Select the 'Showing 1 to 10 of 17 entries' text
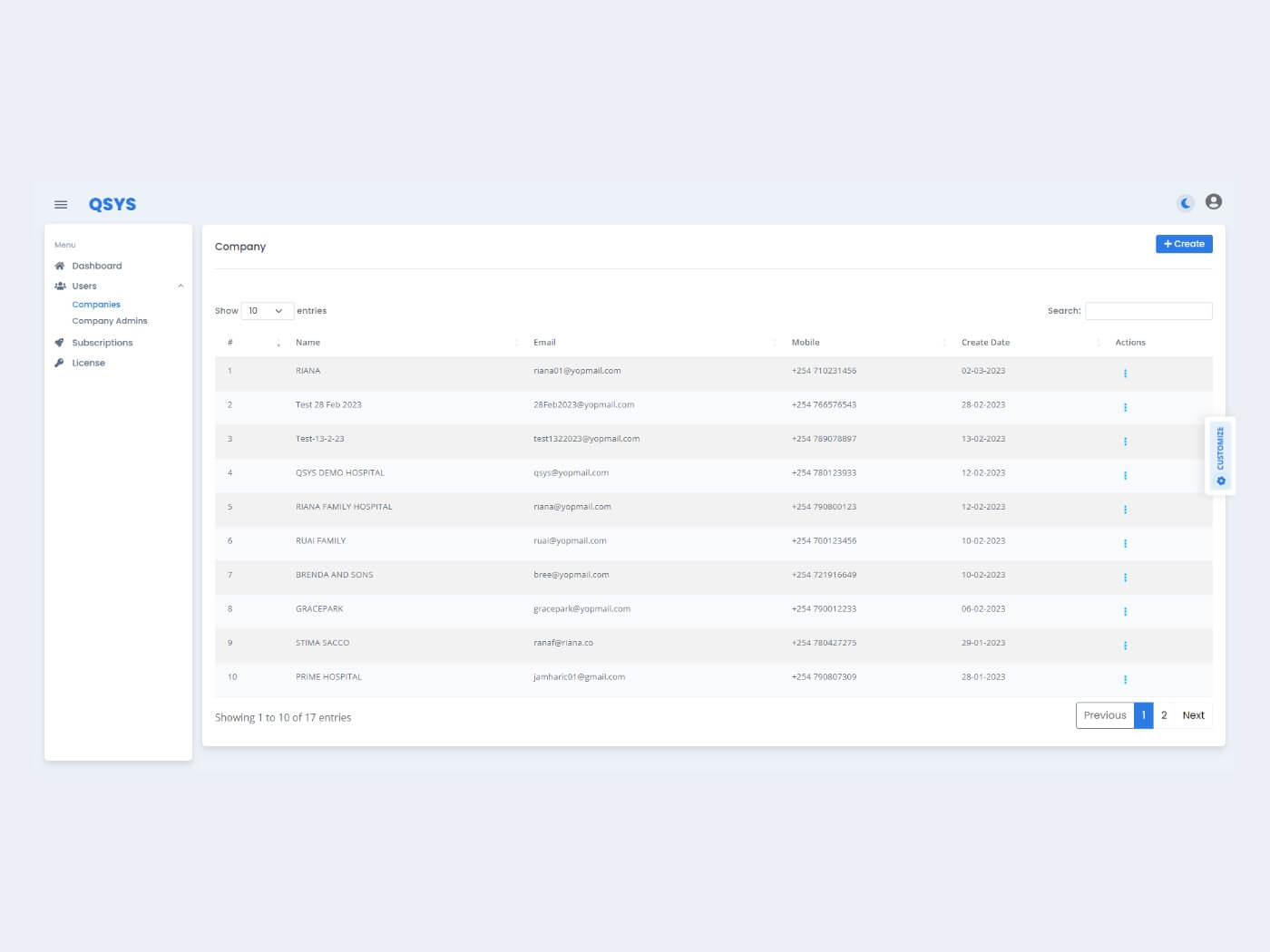The image size is (1270, 952). [x=283, y=717]
